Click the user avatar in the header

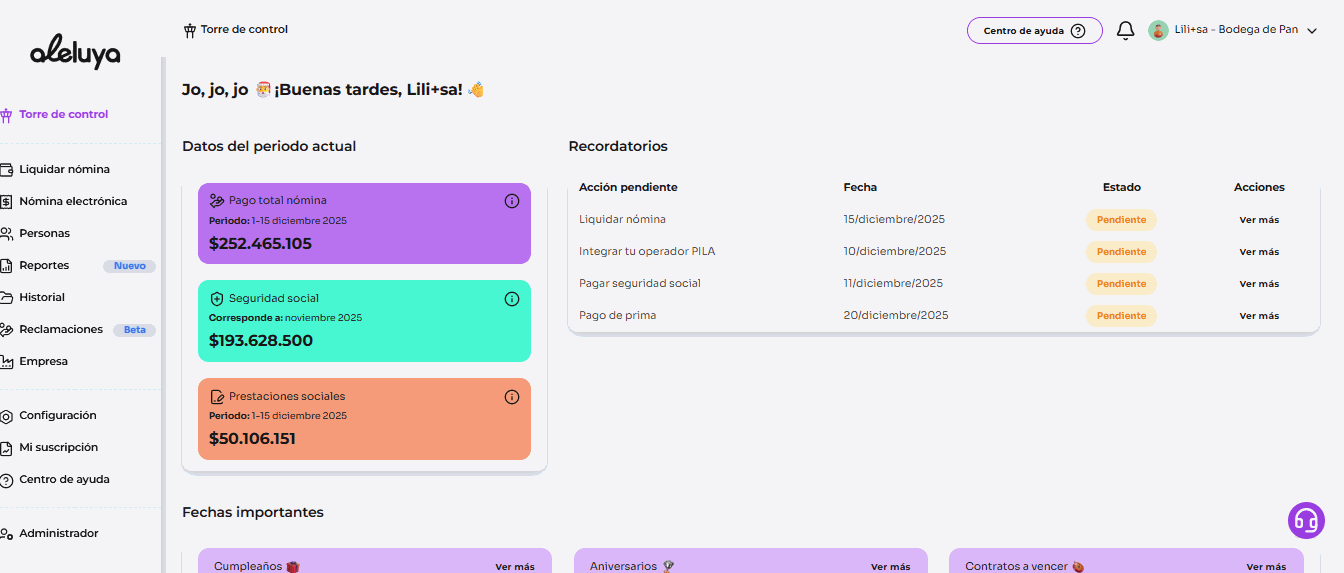click(1158, 31)
